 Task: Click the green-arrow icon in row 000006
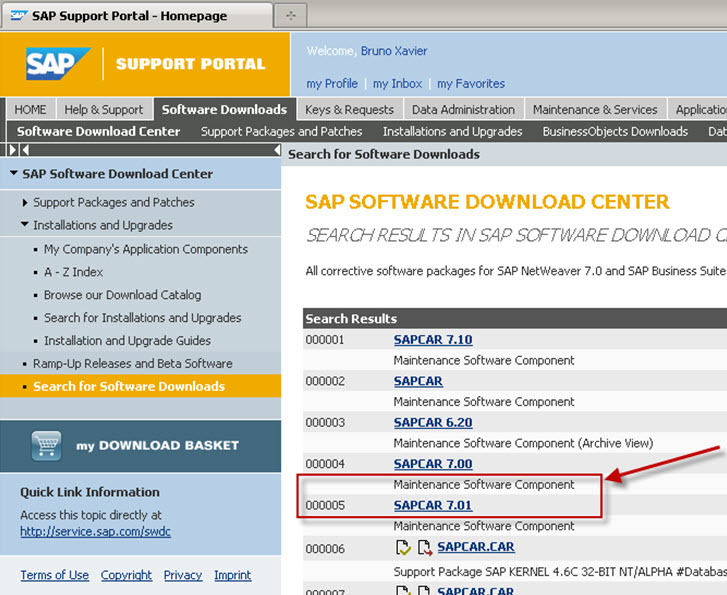pyautogui.click(x=403, y=547)
